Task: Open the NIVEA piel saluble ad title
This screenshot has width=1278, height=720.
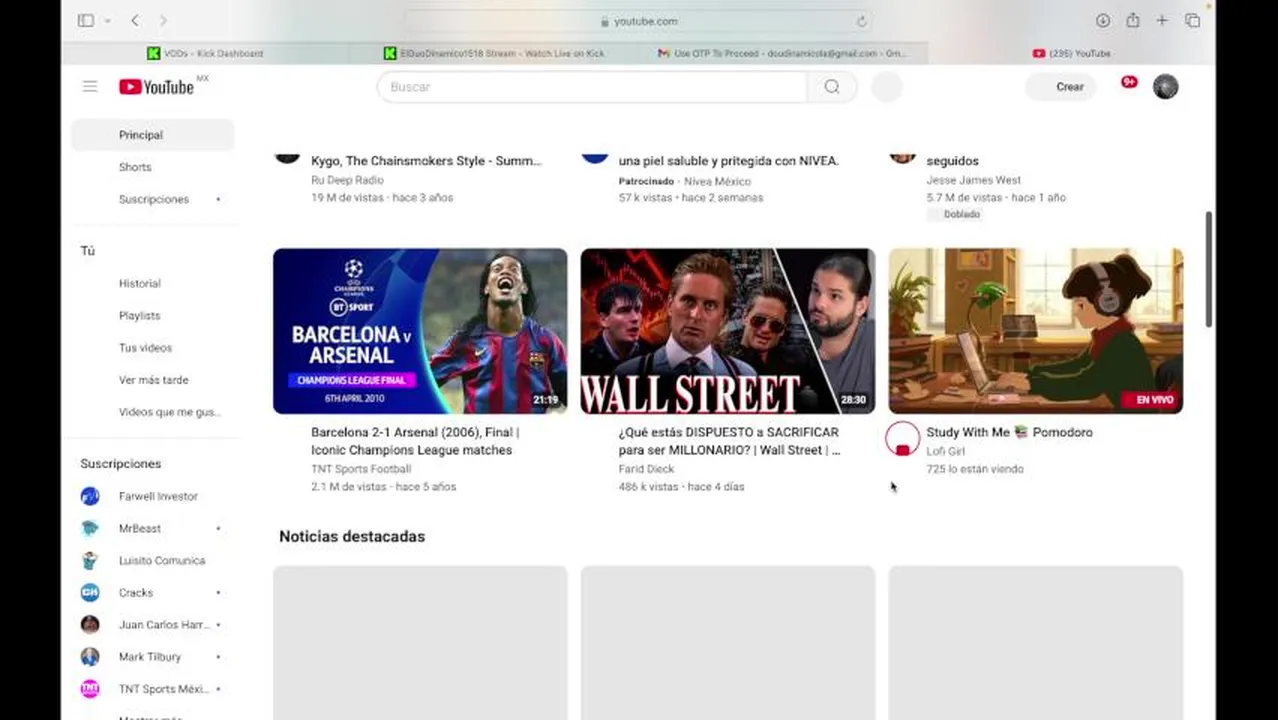Action: 728,160
